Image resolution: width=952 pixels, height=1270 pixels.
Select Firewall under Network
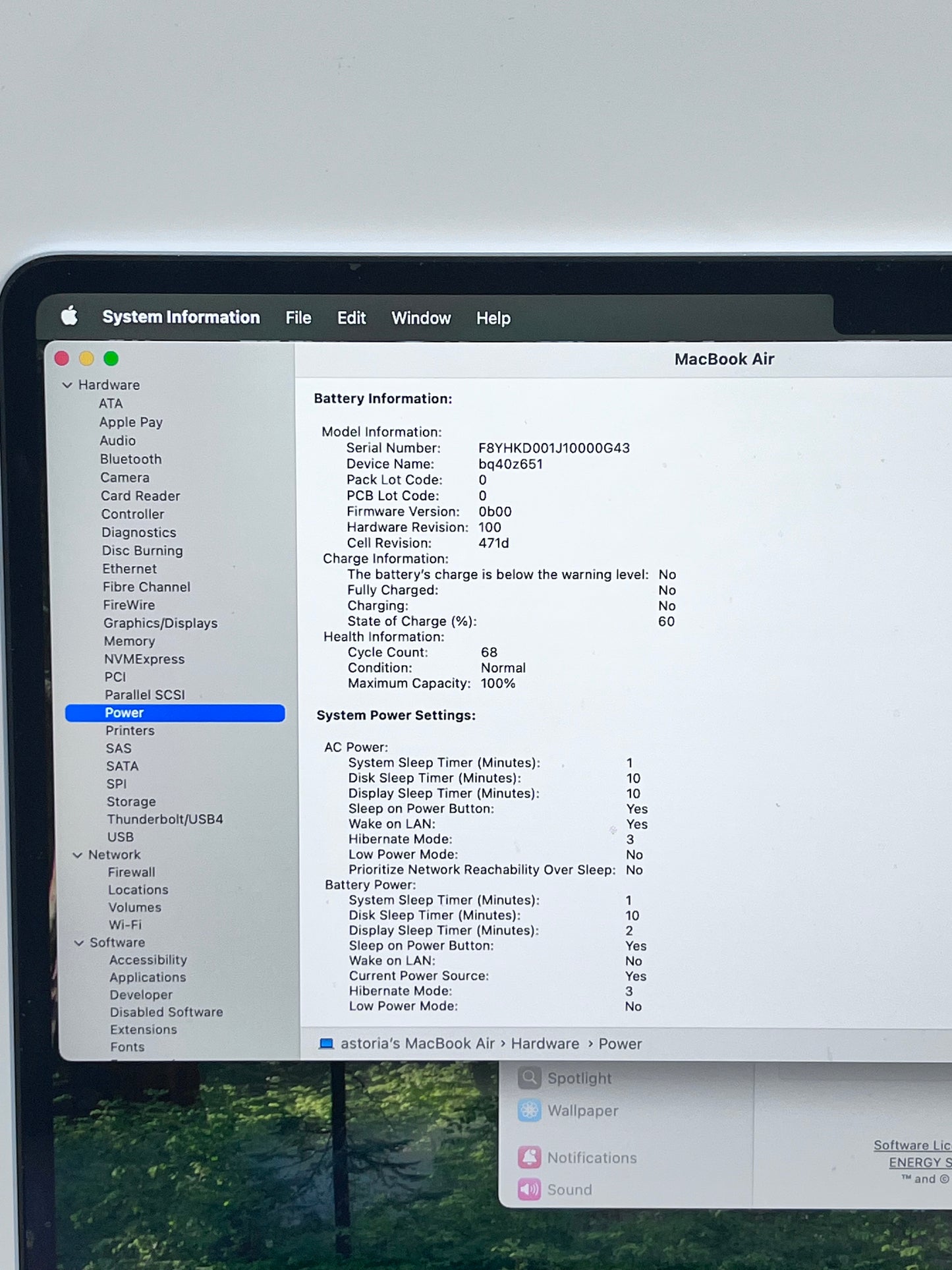tap(132, 873)
